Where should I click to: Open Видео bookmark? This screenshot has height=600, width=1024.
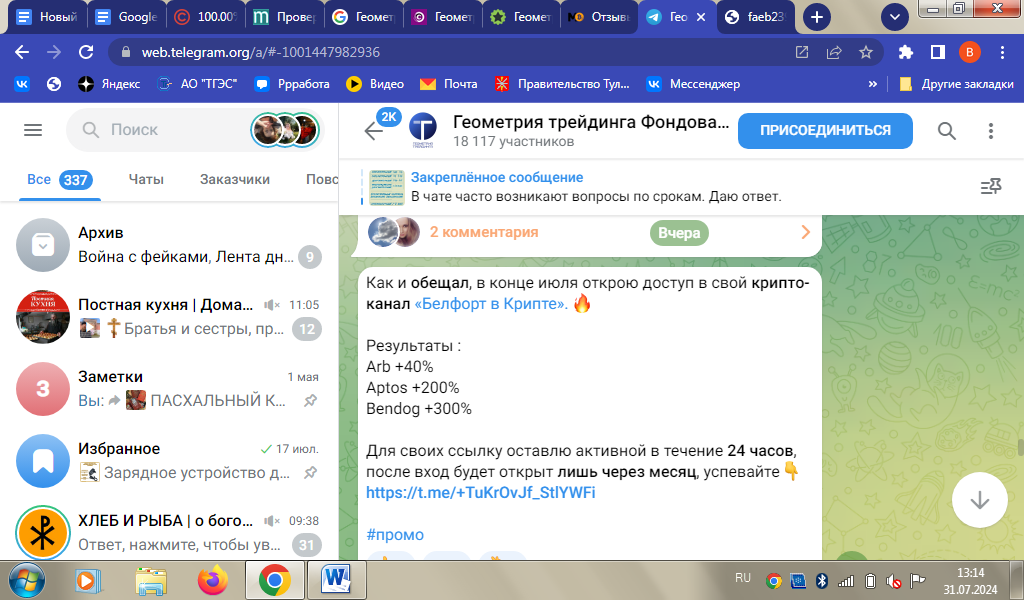click(x=376, y=84)
